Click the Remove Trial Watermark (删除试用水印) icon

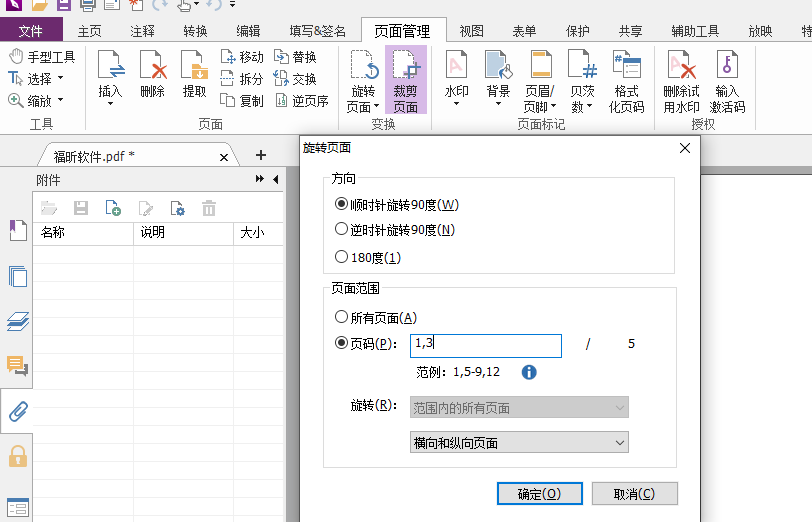[x=682, y=66]
